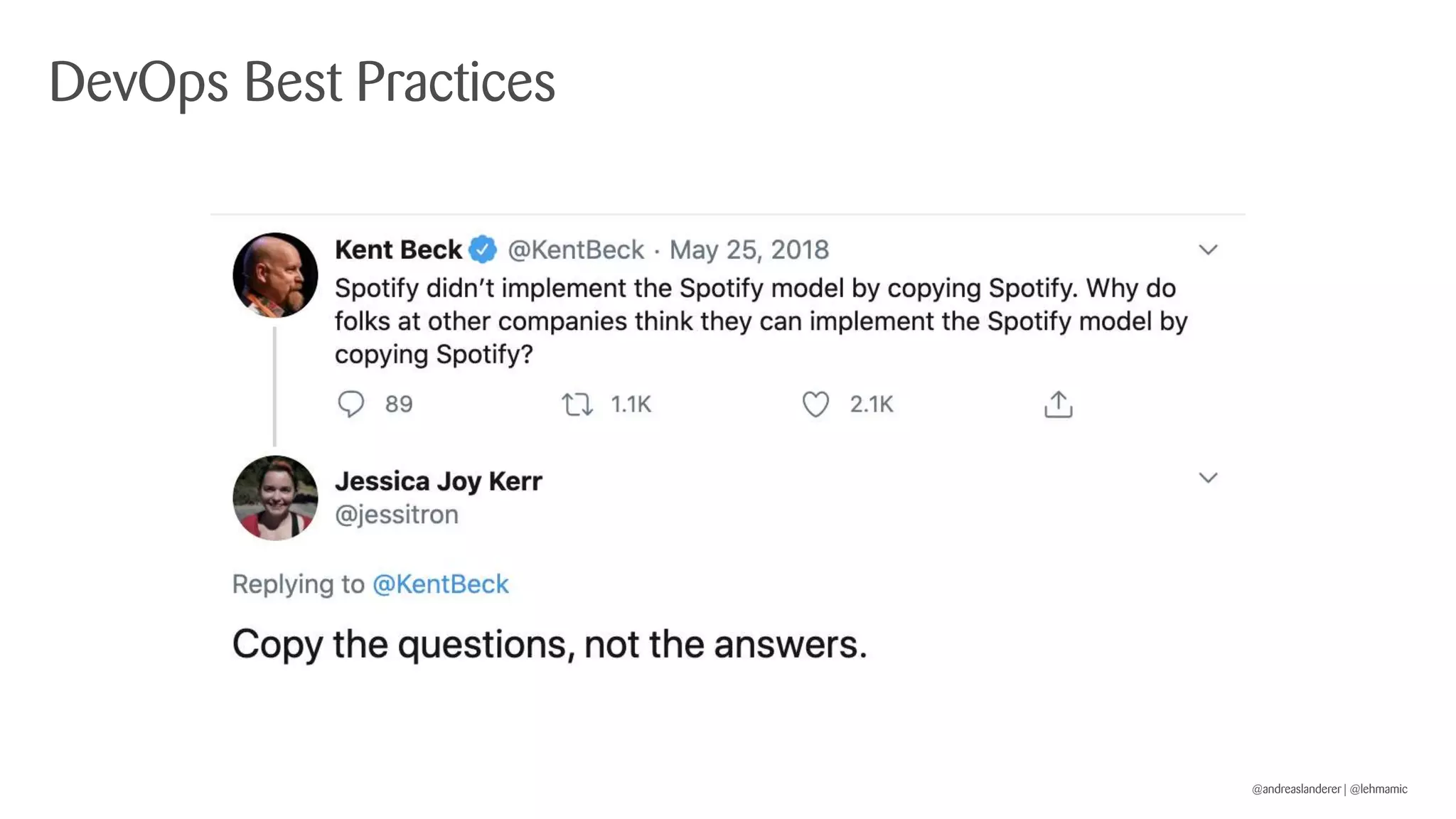Click the 1.1K retweet count
1456x819 pixels.
(x=631, y=405)
